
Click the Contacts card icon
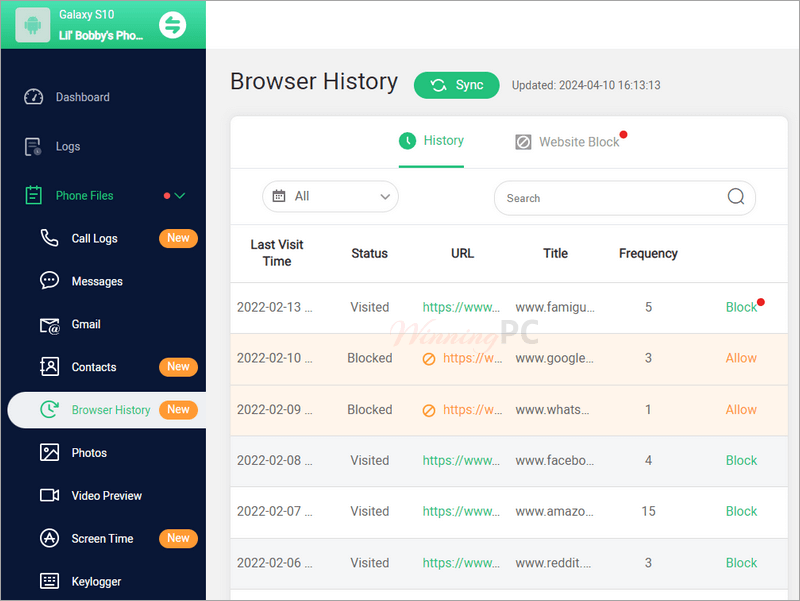(49, 366)
